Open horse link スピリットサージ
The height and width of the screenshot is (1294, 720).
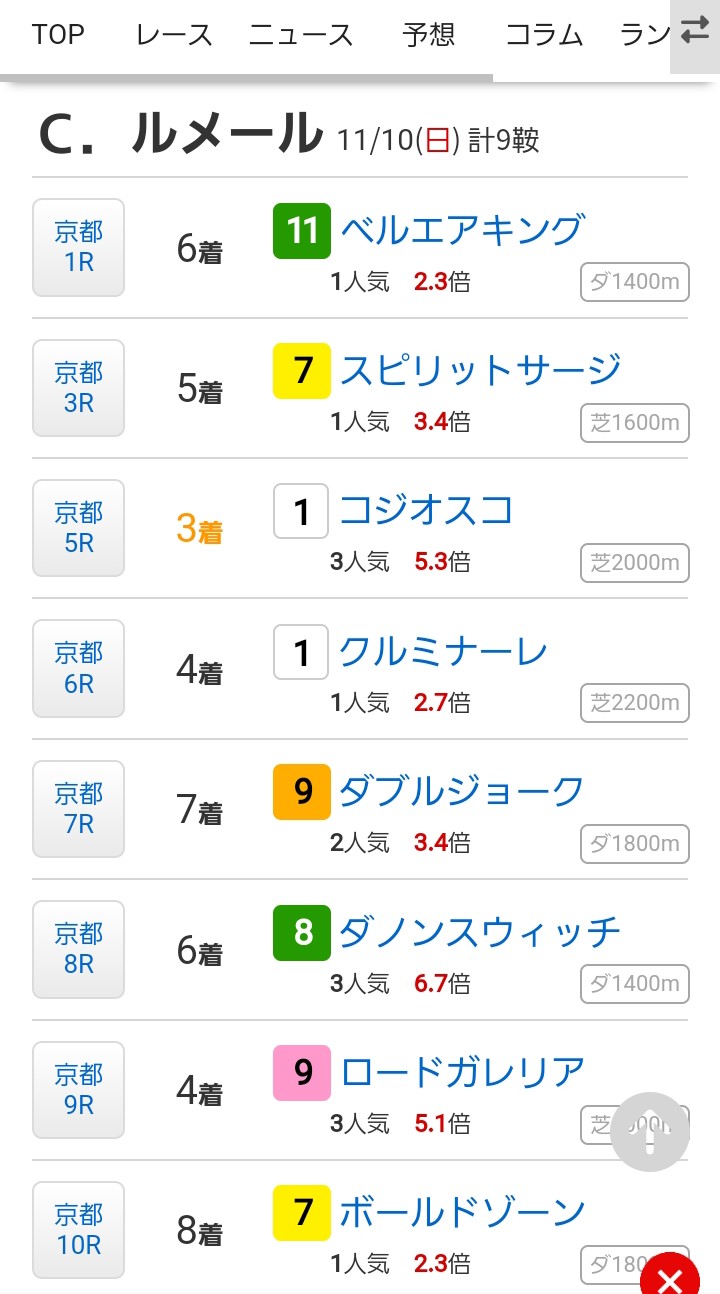pos(480,371)
